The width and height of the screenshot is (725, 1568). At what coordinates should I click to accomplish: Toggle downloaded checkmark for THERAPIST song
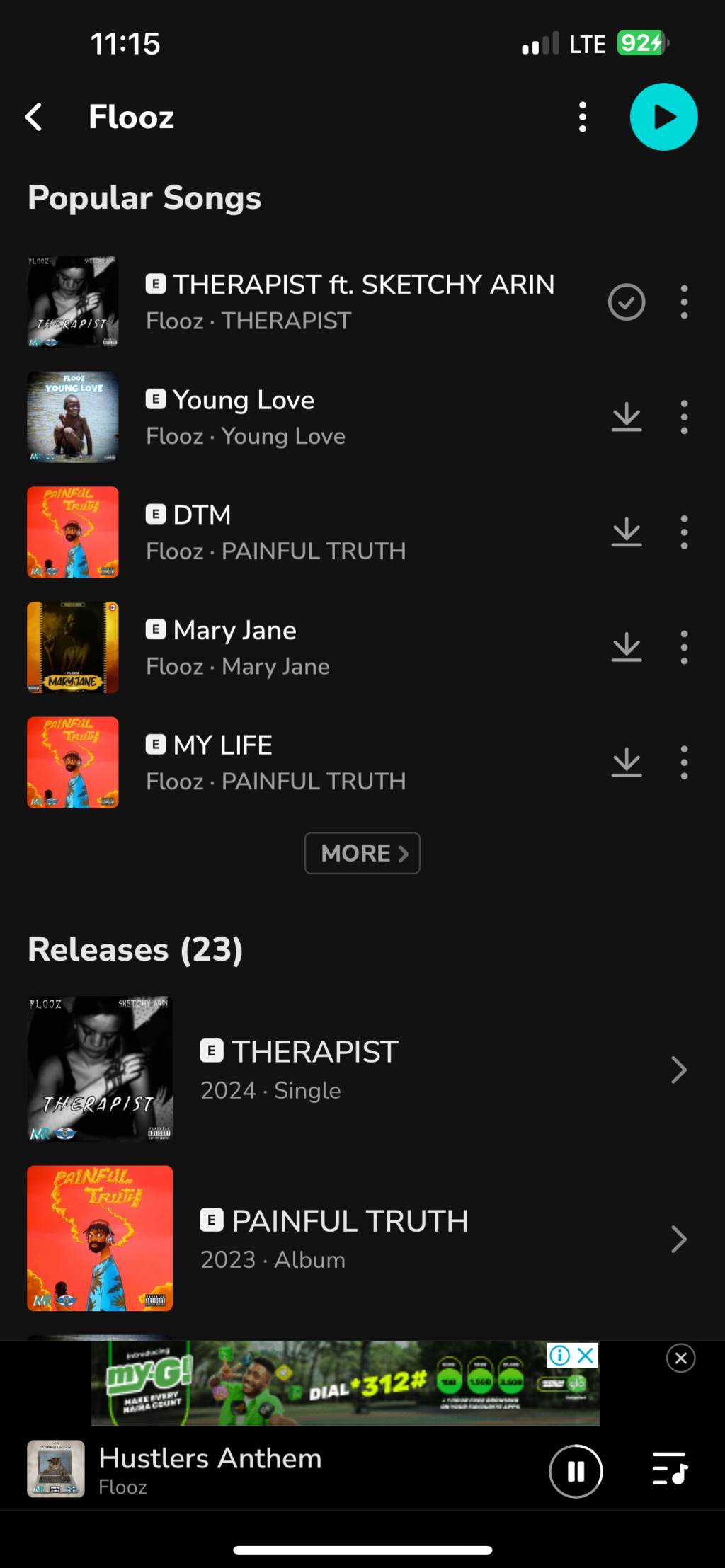[627, 302]
